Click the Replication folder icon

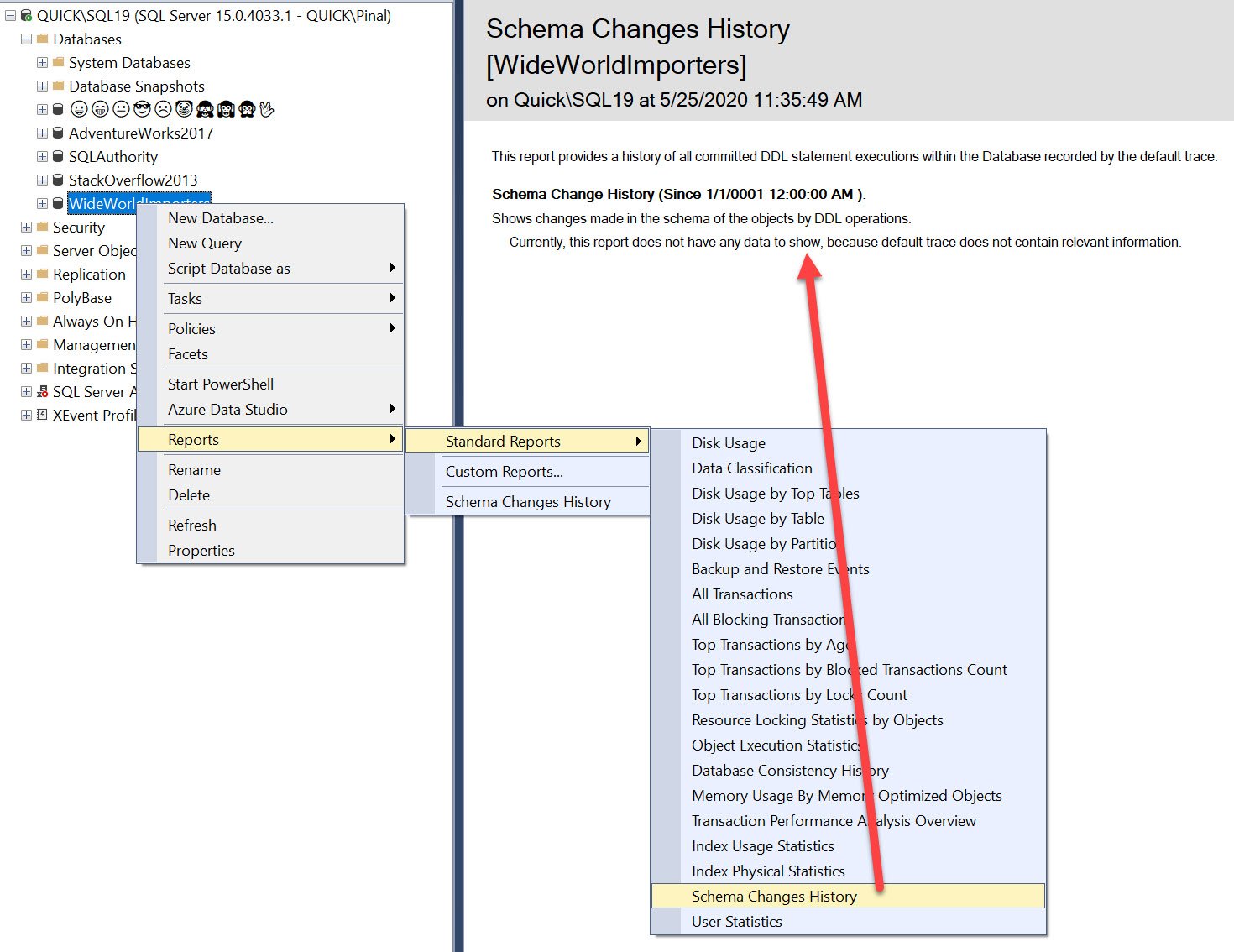43,274
